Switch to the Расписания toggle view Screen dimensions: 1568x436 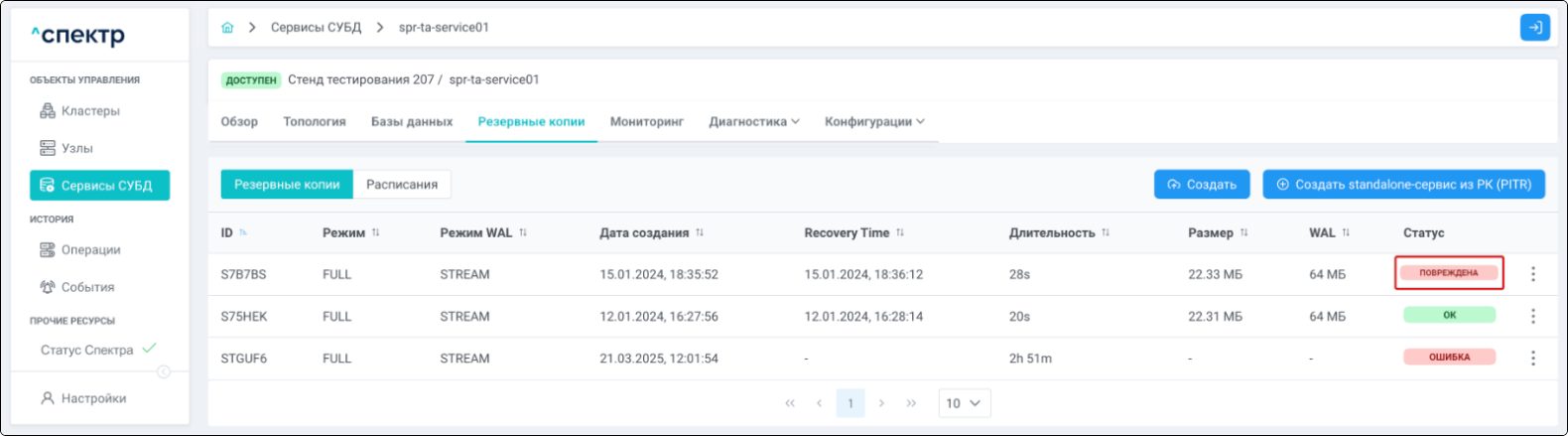tap(402, 185)
